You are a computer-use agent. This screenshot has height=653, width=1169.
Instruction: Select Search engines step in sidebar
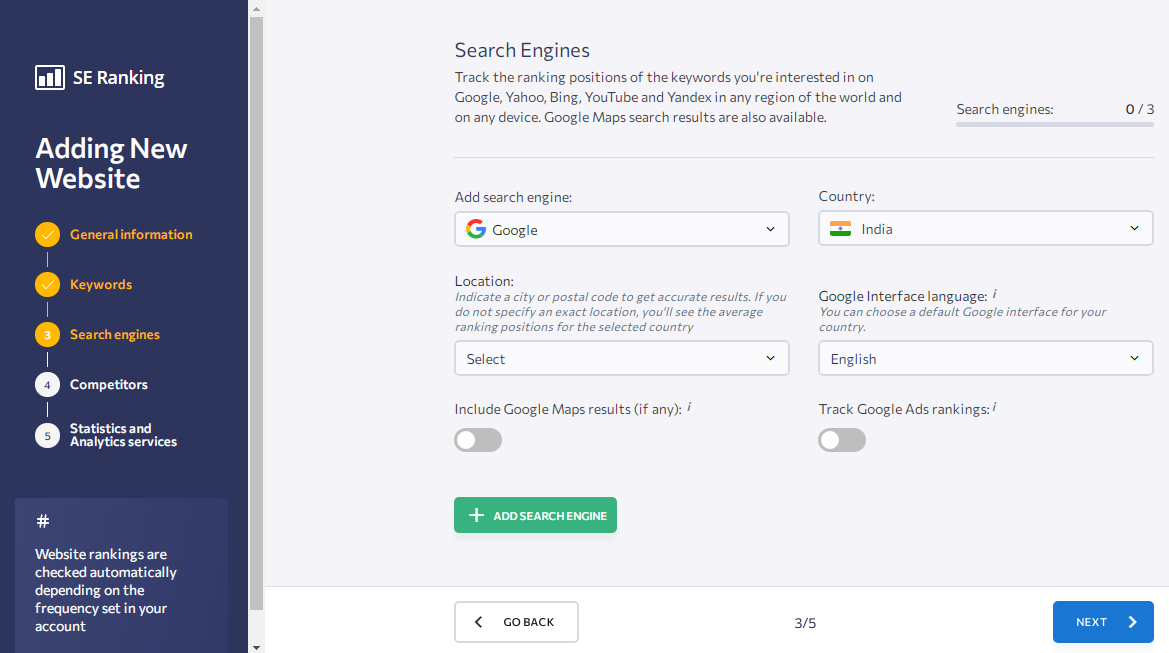coord(115,335)
